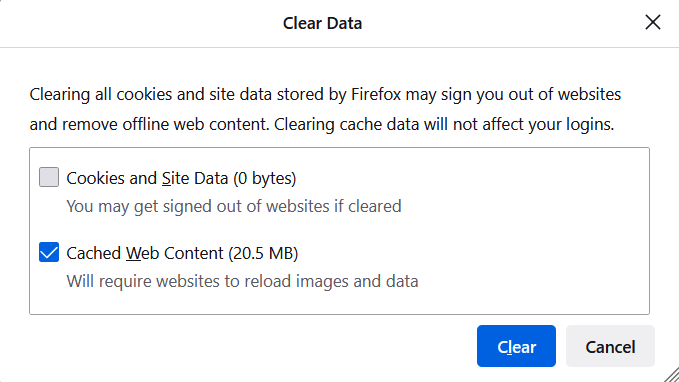Enable the Cookies and Site Data checkbox

(49, 177)
